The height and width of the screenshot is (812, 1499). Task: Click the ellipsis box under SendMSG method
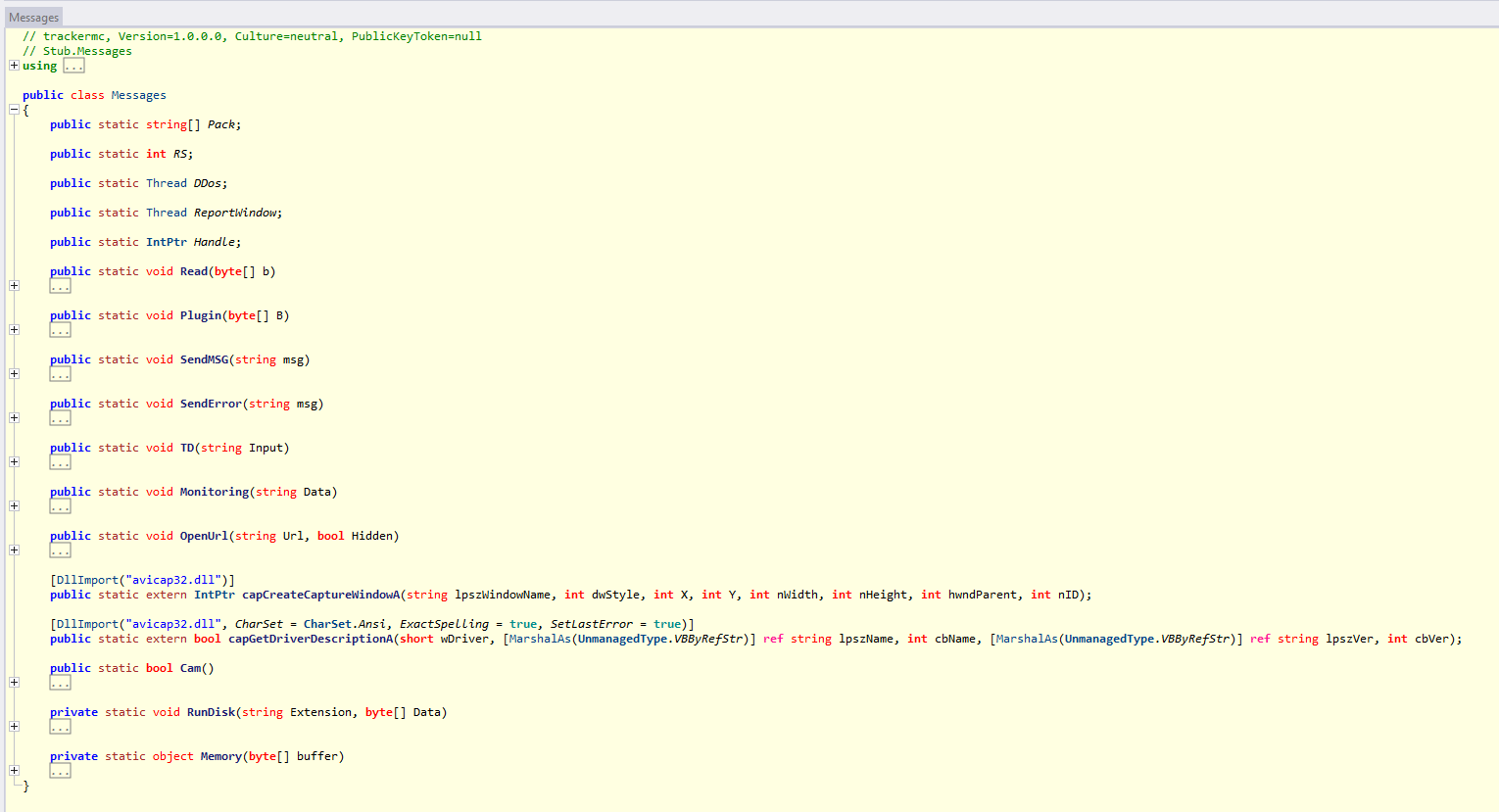[x=61, y=374]
